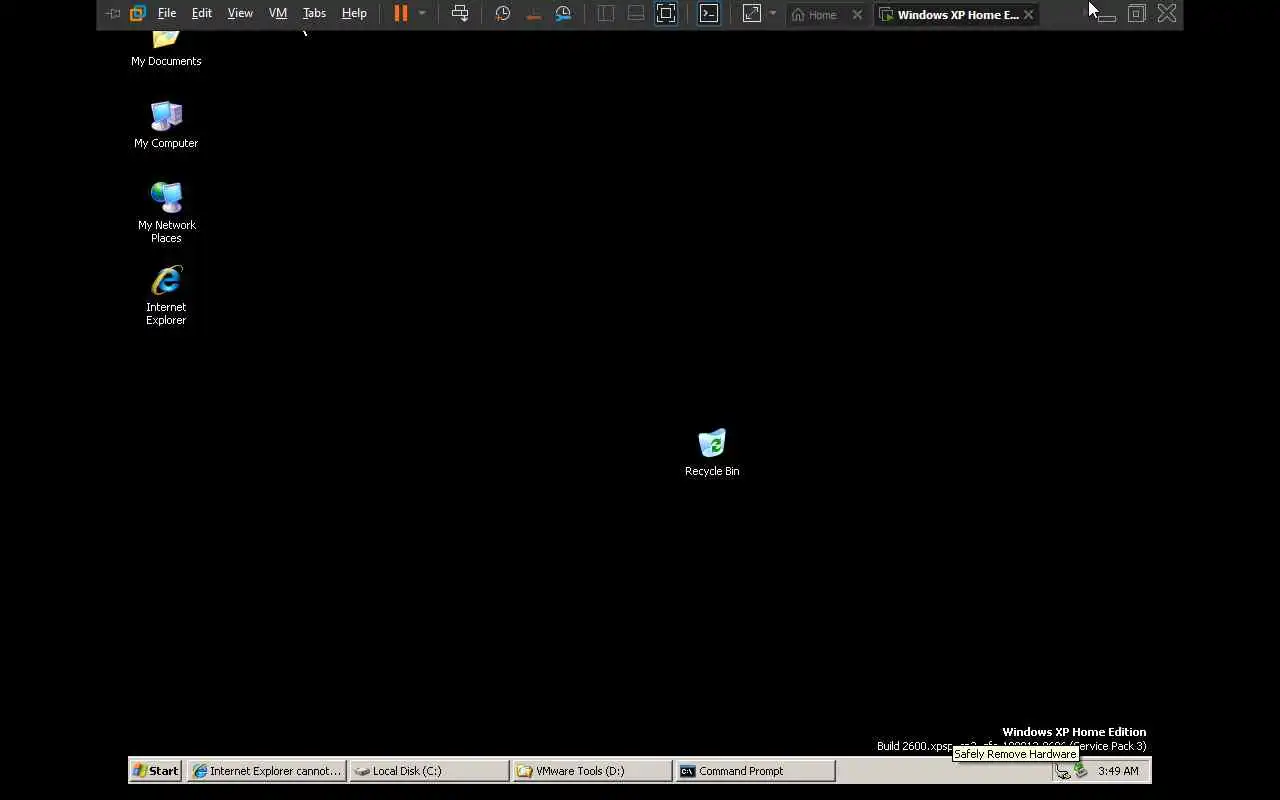Open the console view icon
The height and width of the screenshot is (800, 1280).
709,14
